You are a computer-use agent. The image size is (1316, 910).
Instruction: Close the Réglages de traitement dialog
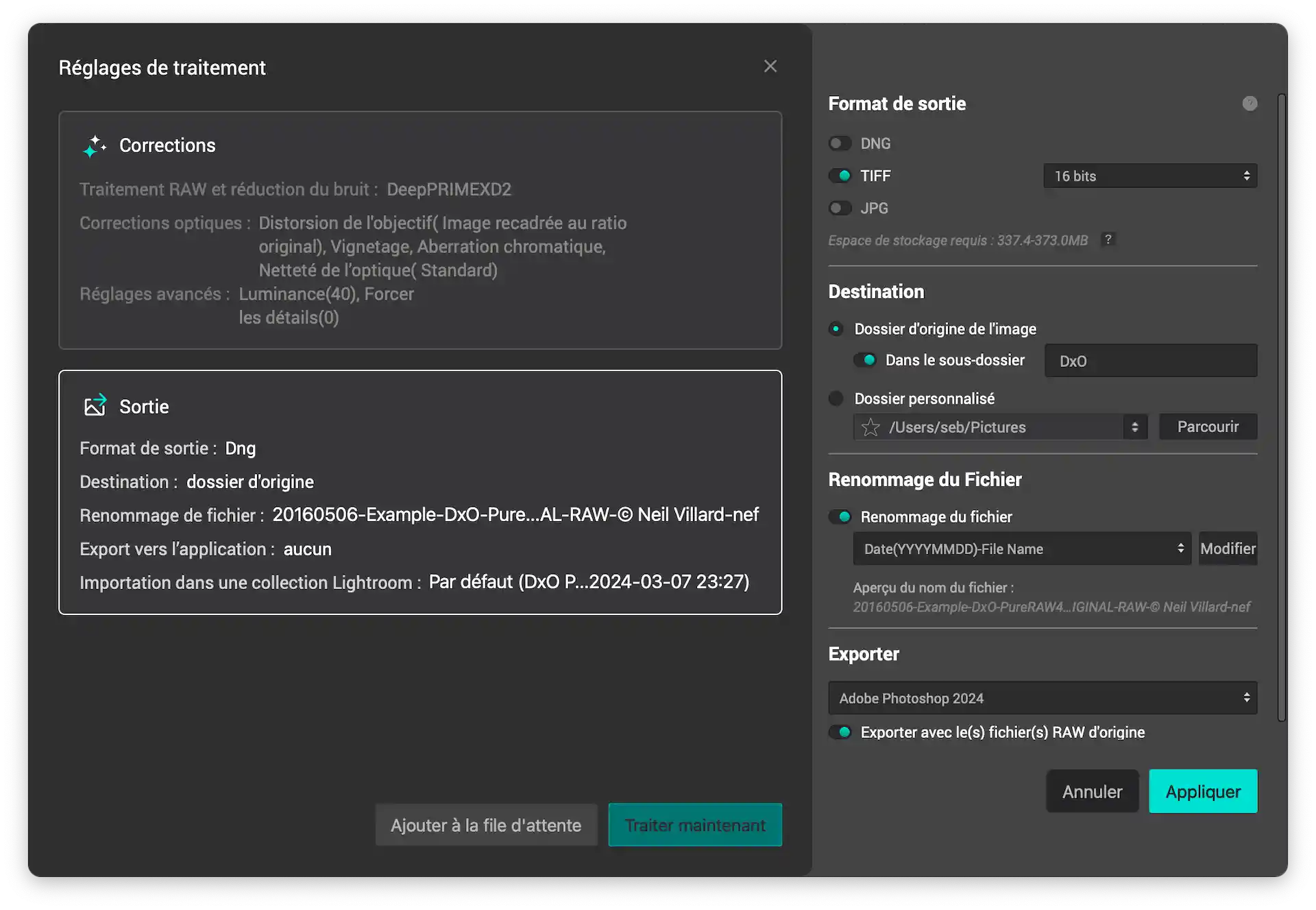click(770, 67)
